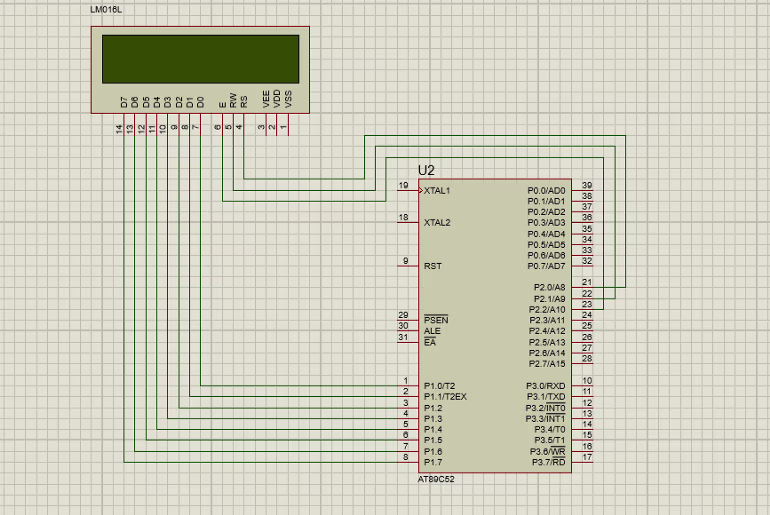Click the P2.2/A10 pin label
Image resolution: width=770 pixels, height=515 pixels.
[x=547, y=310]
